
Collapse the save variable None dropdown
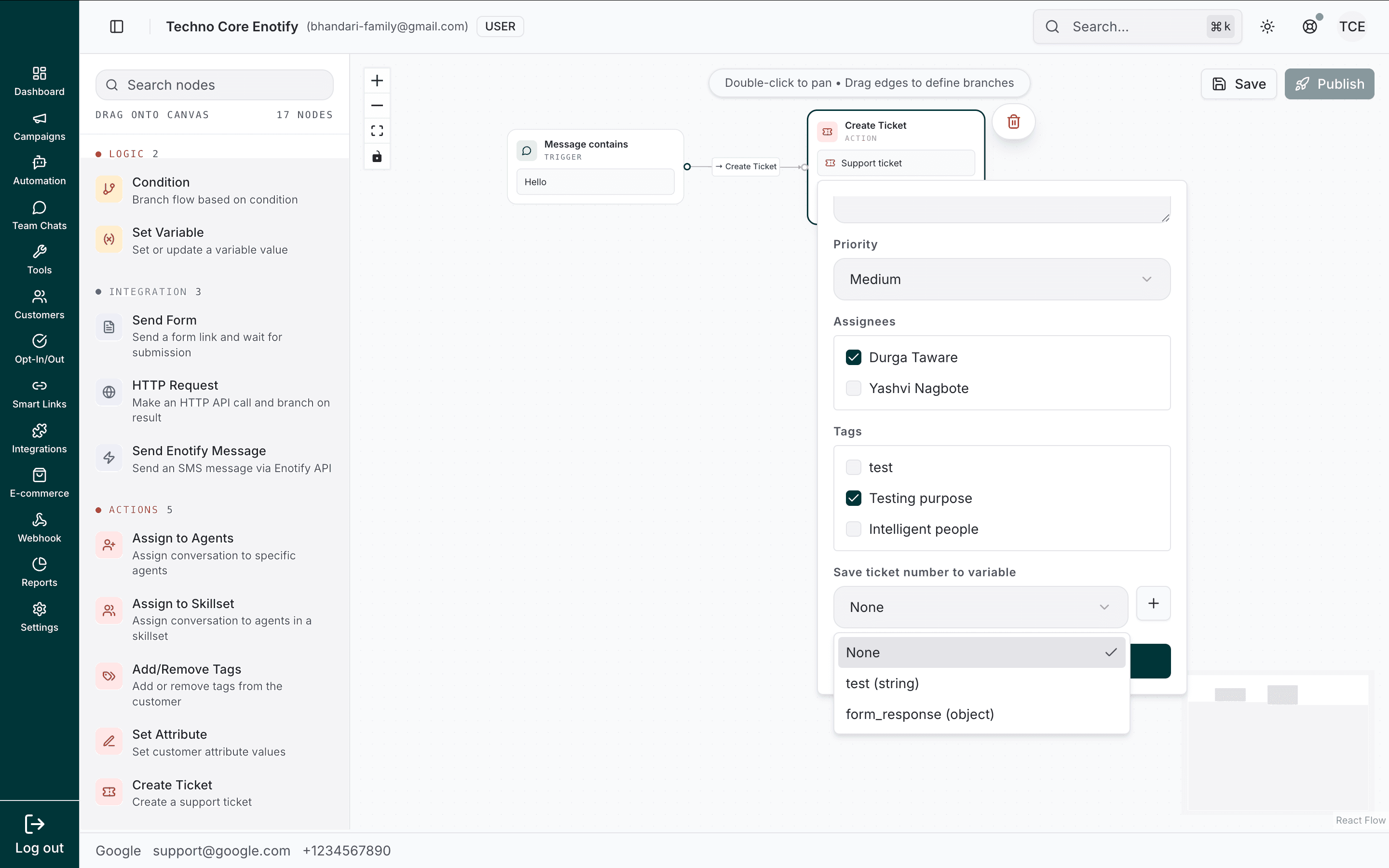[x=980, y=607]
